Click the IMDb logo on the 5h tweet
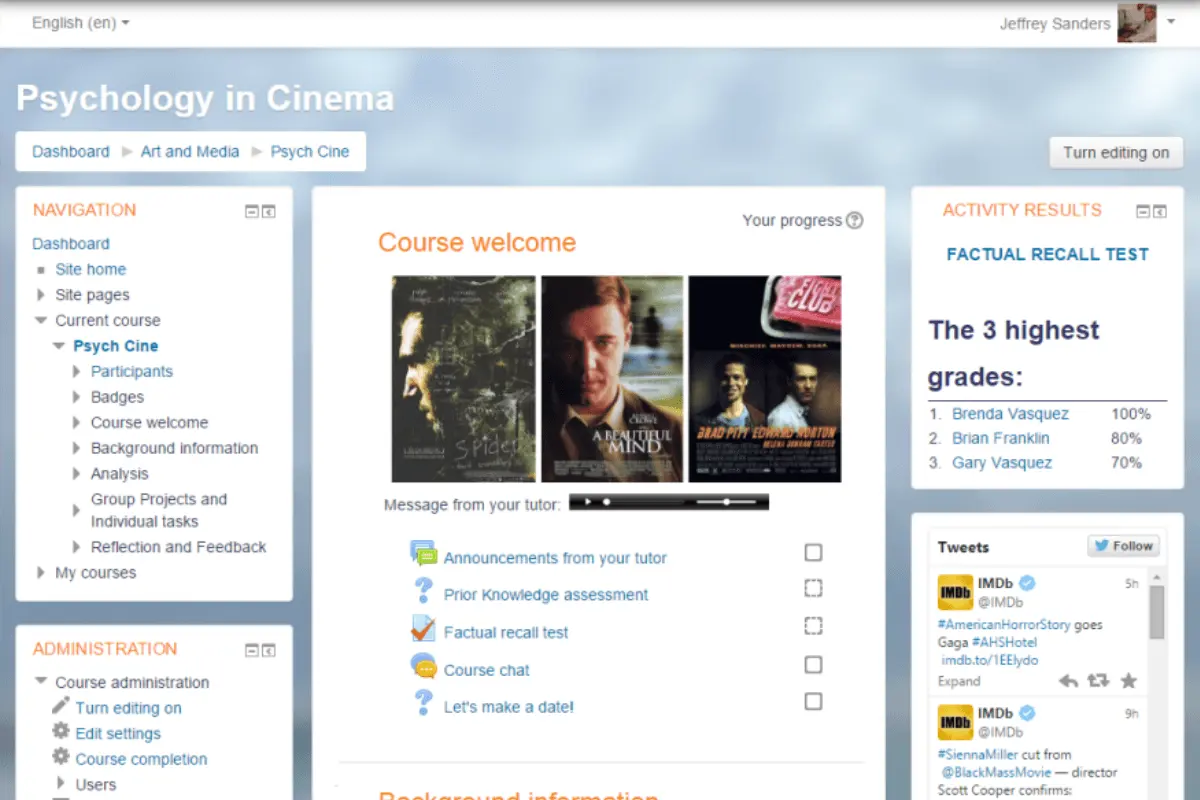 coord(955,592)
